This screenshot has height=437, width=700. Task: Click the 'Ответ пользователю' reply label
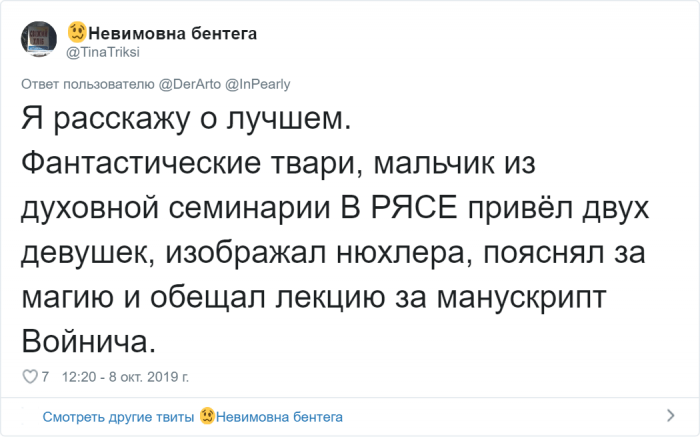coord(88,84)
